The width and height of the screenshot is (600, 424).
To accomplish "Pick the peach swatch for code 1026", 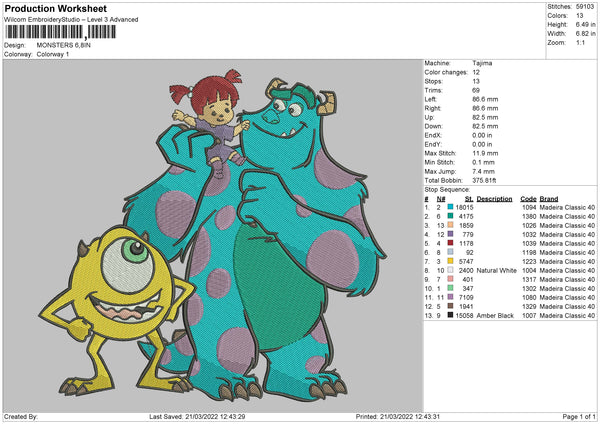I will 450,225.
